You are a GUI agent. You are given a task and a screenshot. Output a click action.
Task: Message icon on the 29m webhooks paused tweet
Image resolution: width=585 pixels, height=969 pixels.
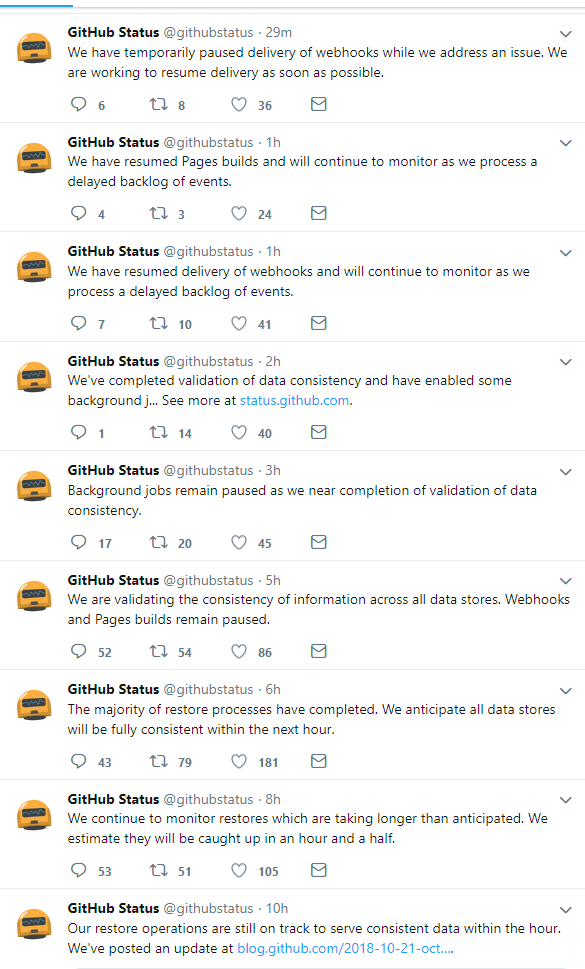point(319,104)
